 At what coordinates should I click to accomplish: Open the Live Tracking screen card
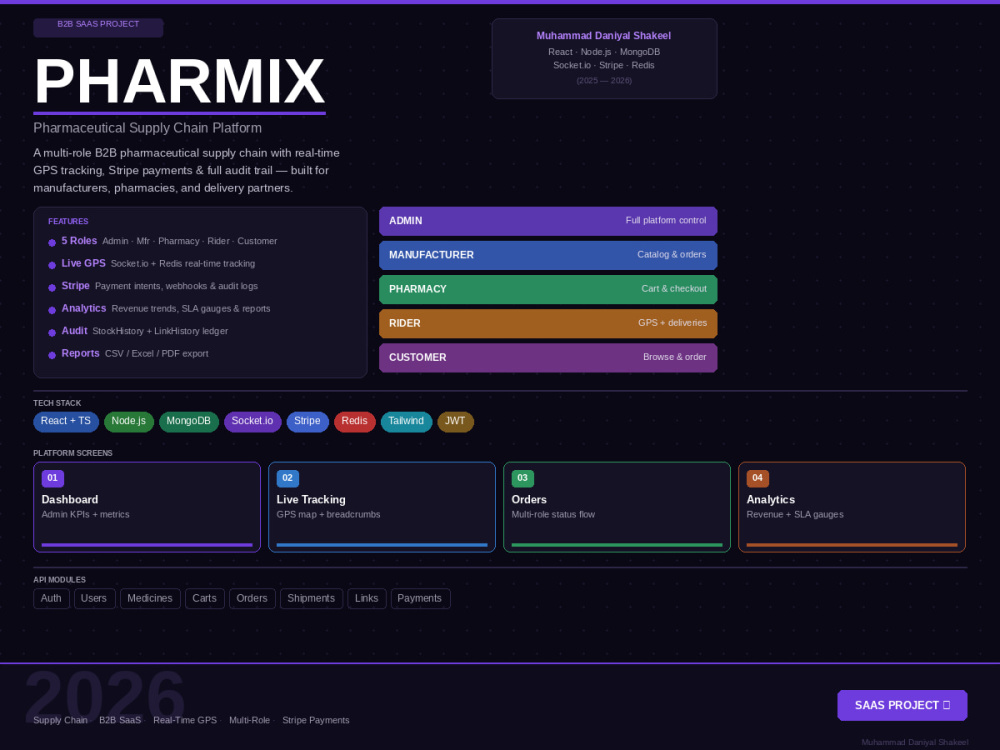coord(382,507)
